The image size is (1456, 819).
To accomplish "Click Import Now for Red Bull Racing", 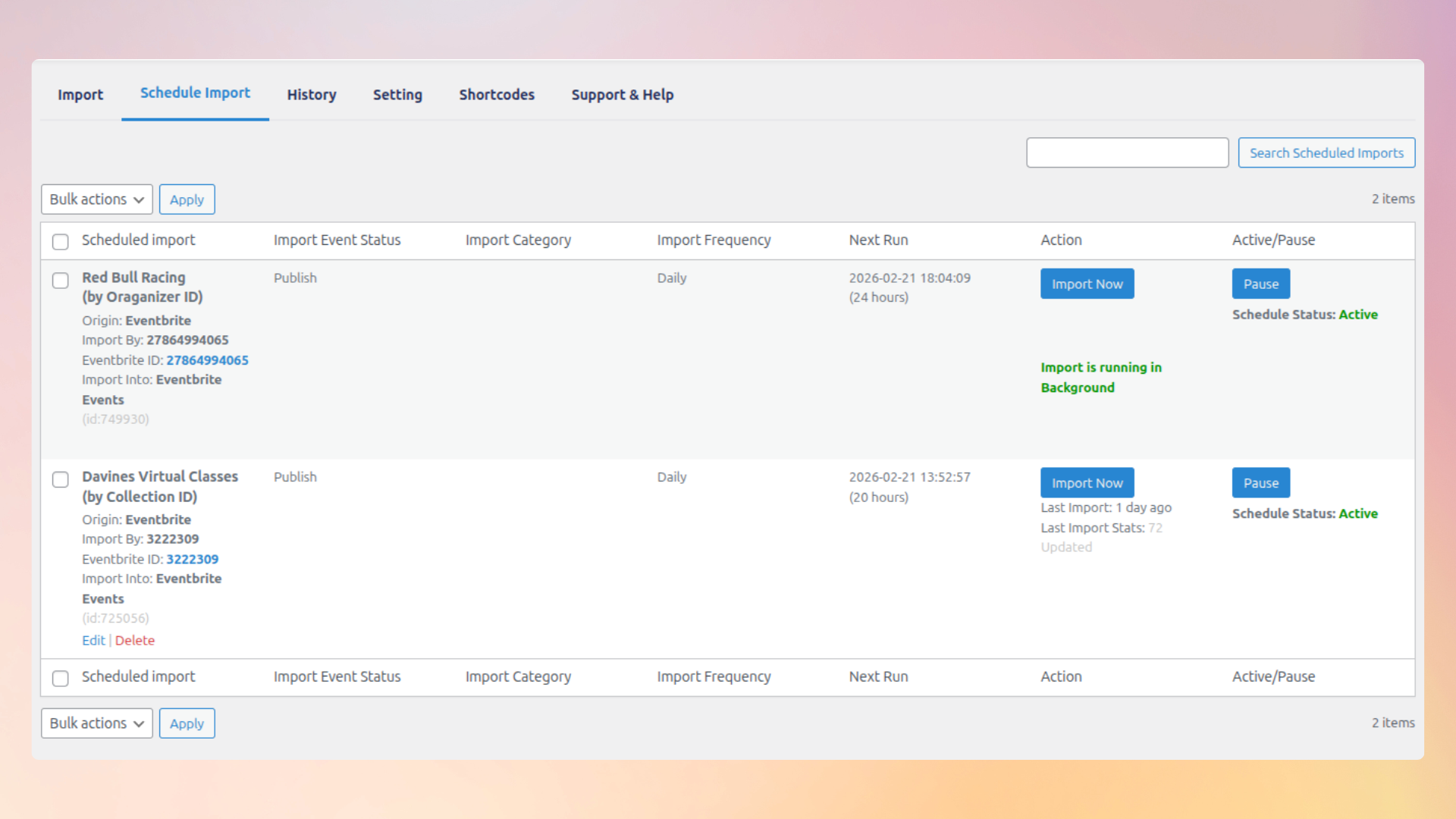I will tap(1087, 284).
